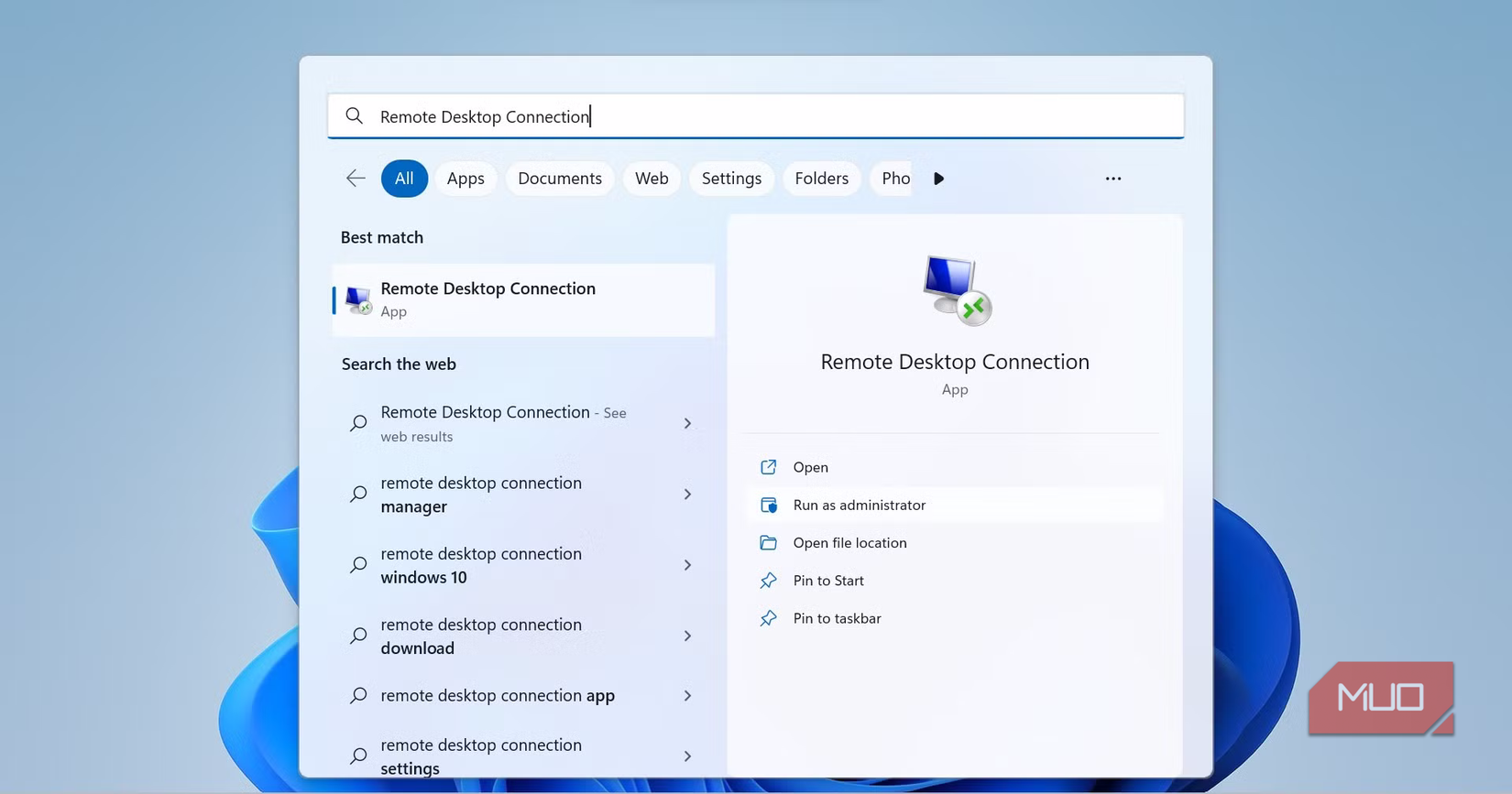Screen dimensions: 1512x794
Task: Click search icon beside 'windows 10' suggestion
Action: tap(358, 565)
